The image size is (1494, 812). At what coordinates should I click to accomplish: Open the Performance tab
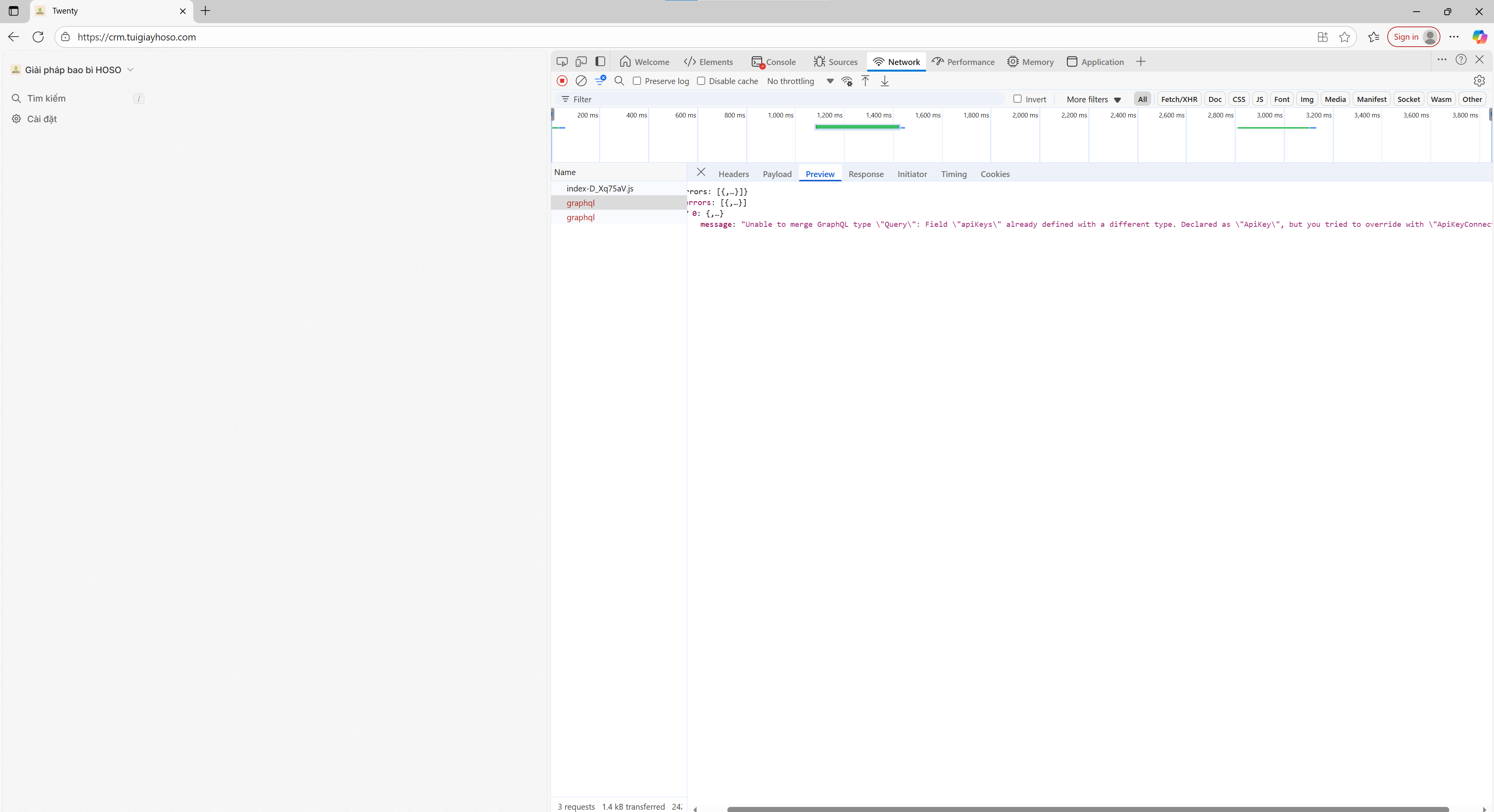(x=963, y=61)
